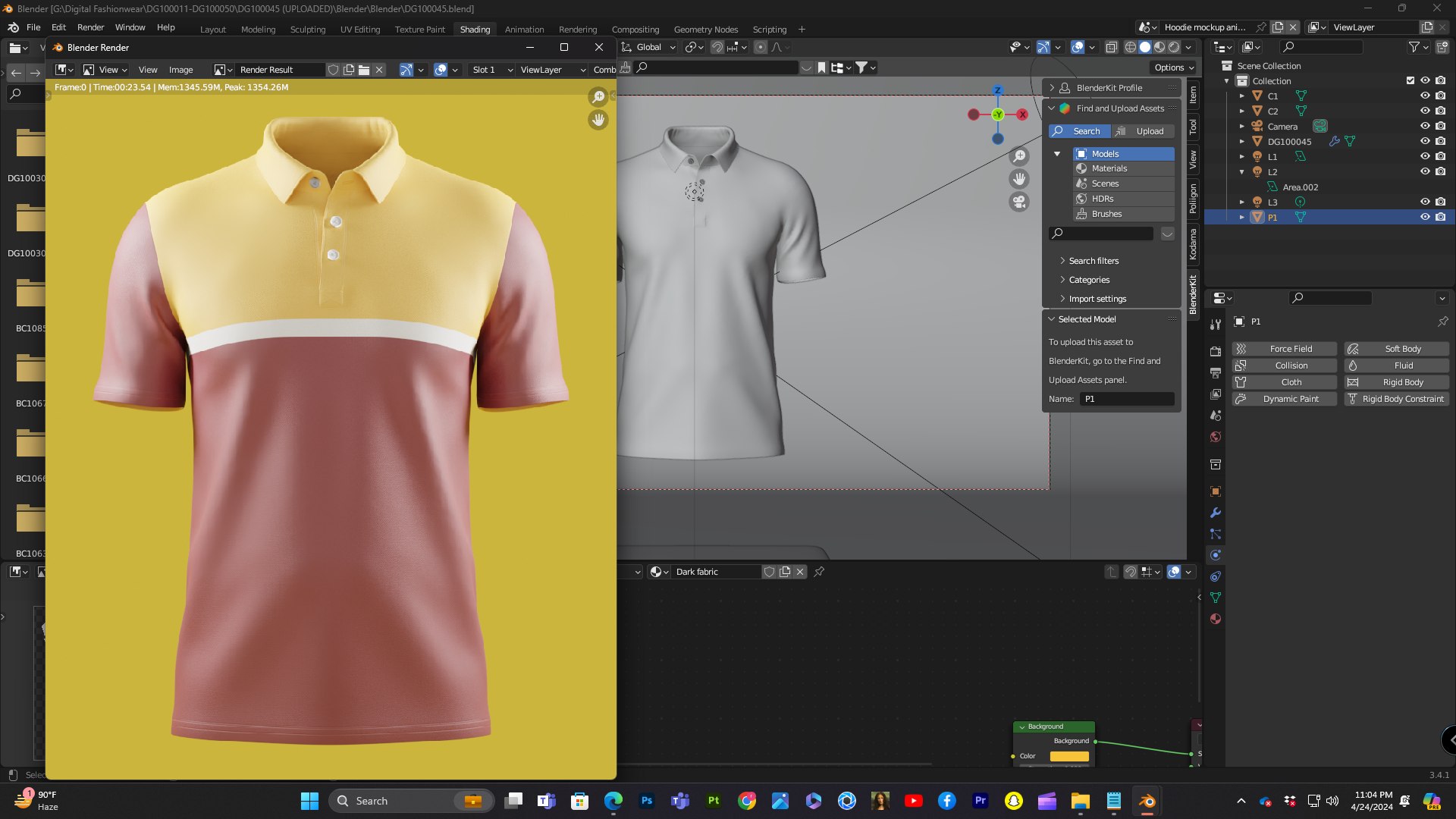Open the Material properties tab icon
The height and width of the screenshot is (819, 1456).
(x=1216, y=619)
